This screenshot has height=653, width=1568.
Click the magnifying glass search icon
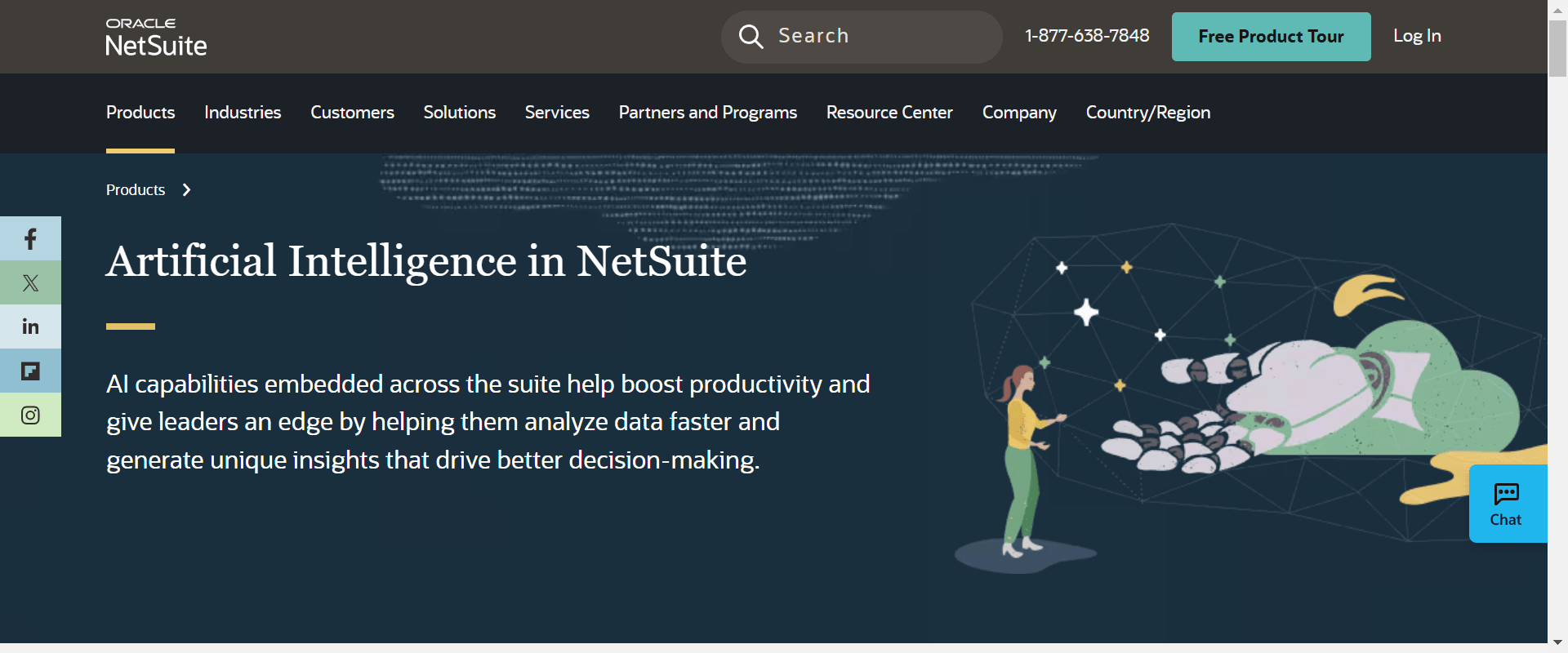(751, 36)
